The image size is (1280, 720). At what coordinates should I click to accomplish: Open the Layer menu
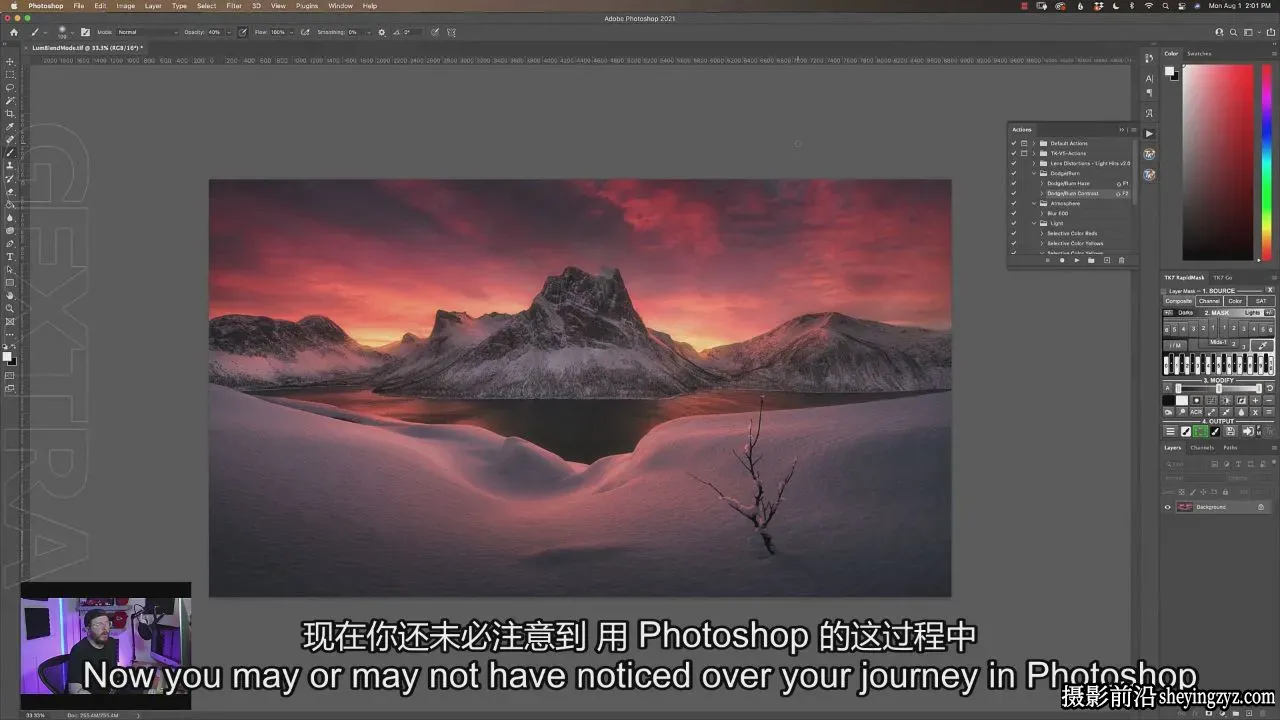(x=153, y=6)
